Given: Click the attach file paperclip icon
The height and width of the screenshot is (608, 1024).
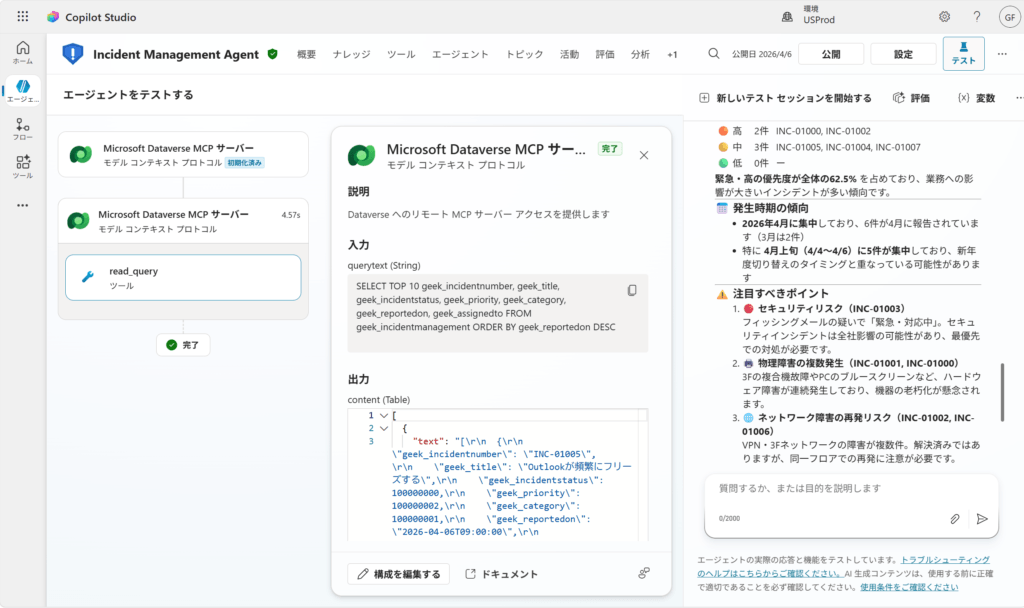Looking at the screenshot, I should coord(954,519).
